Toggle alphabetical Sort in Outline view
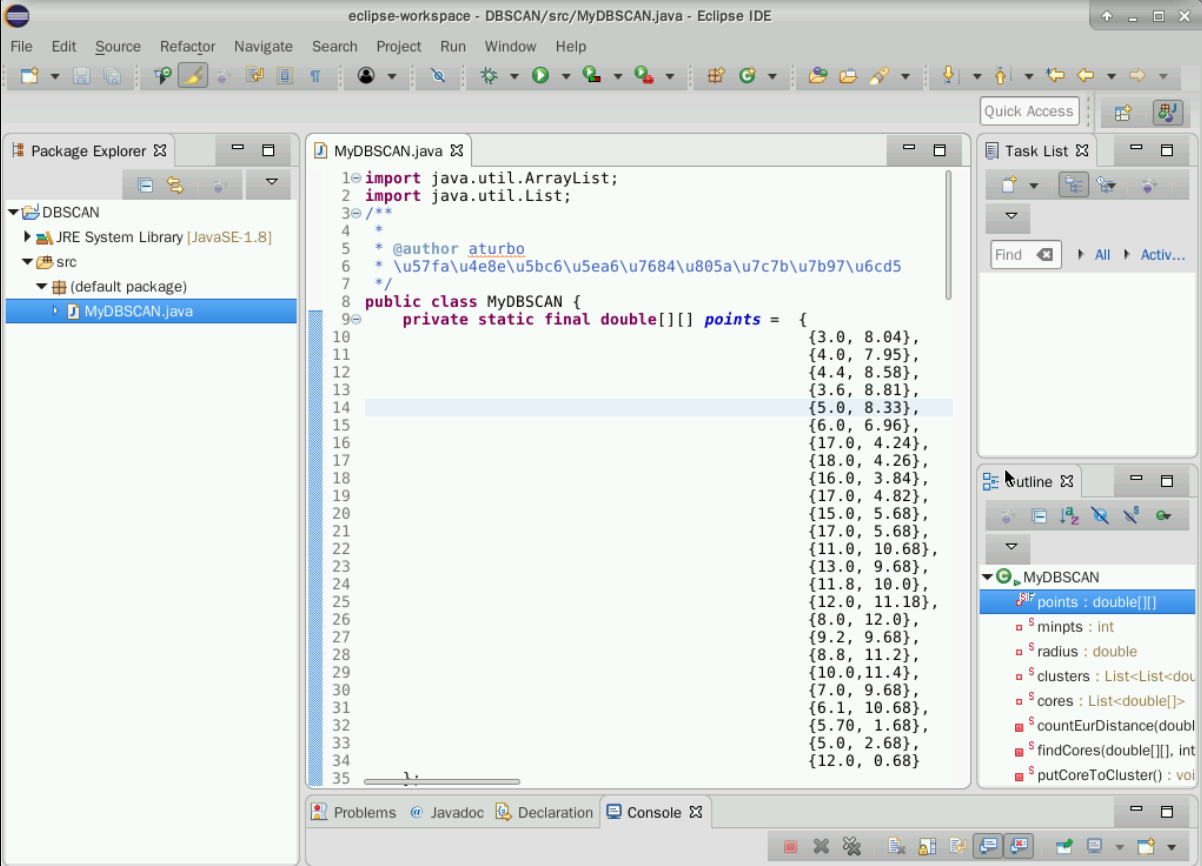 coord(1070,516)
